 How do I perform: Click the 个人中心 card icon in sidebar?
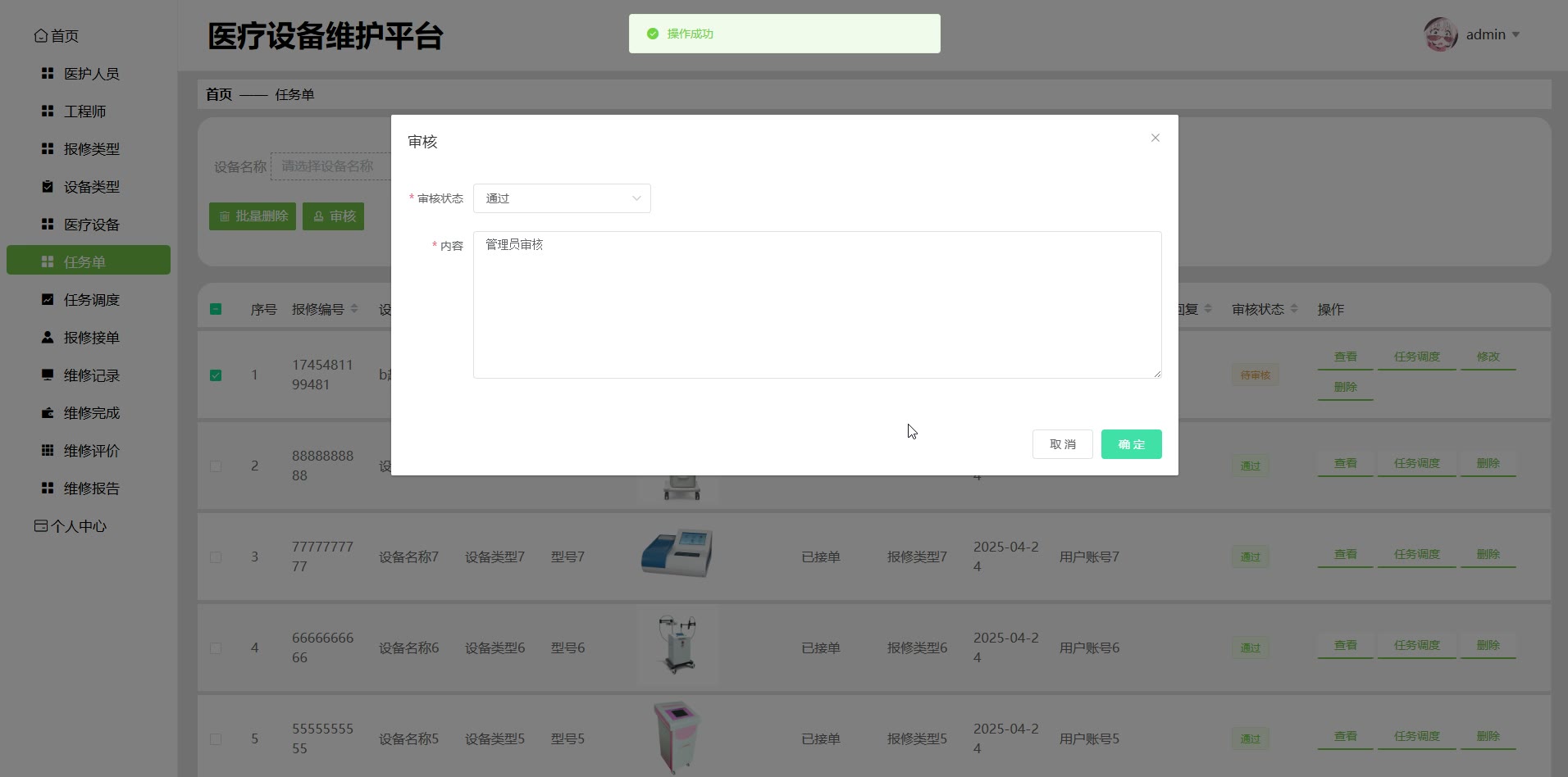click(41, 526)
